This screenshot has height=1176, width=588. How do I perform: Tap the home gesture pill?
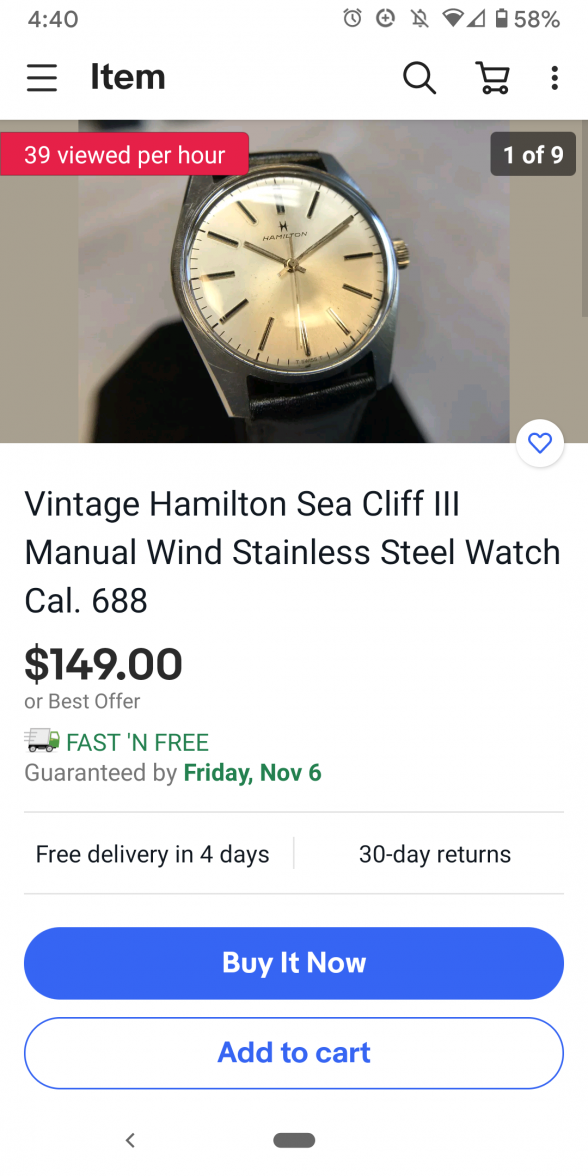pos(294,1140)
